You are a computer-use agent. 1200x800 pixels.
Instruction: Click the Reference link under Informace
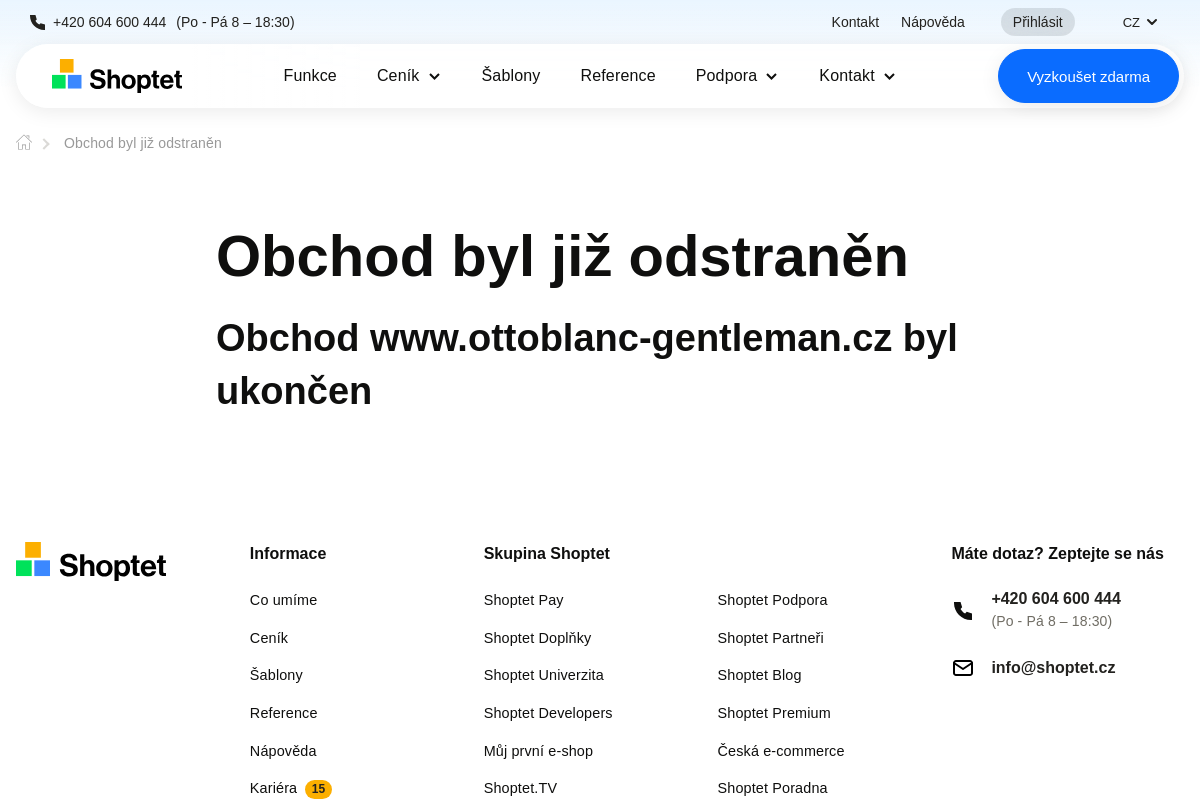pos(283,712)
